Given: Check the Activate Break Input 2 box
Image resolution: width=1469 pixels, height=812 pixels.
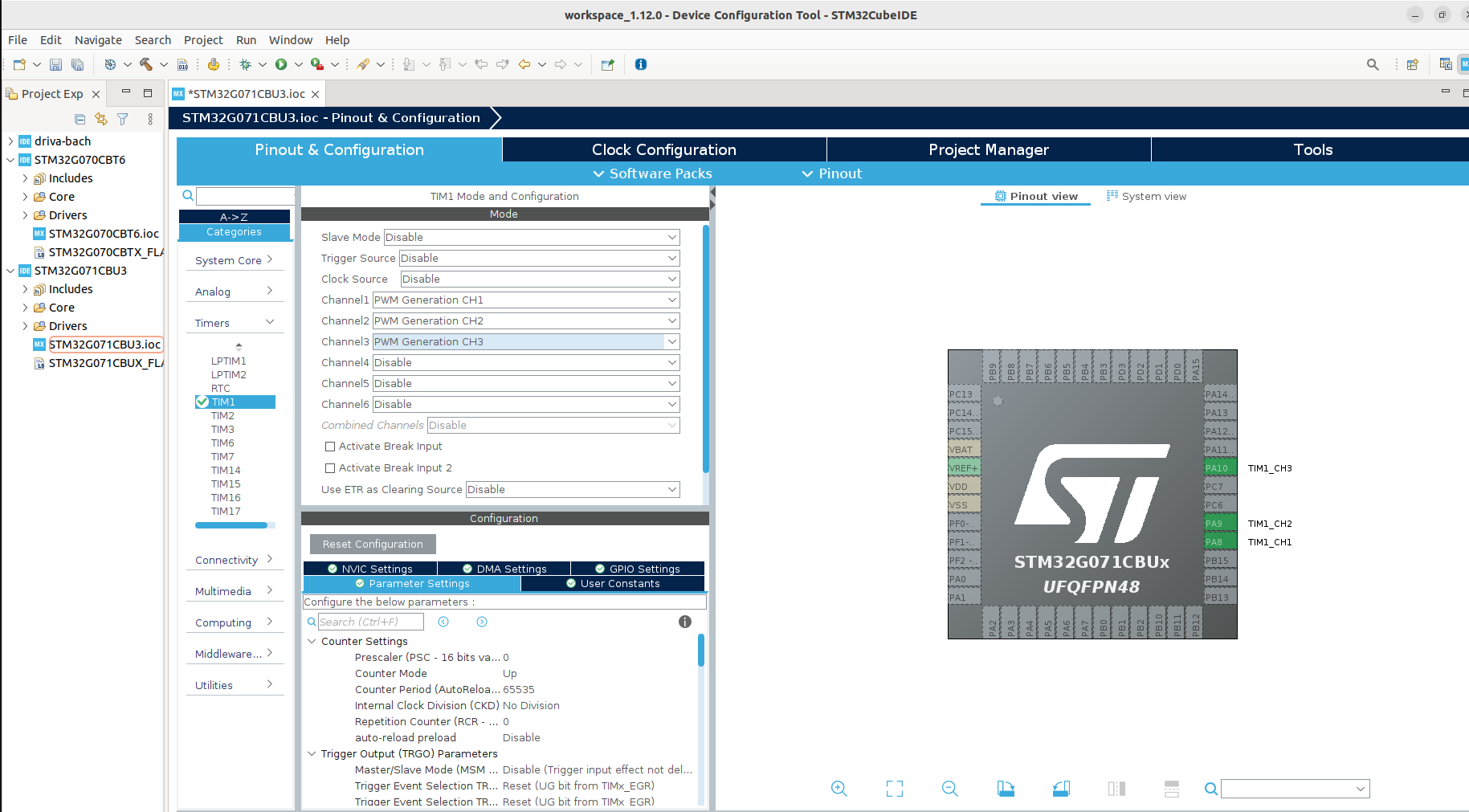Looking at the screenshot, I should tap(329, 468).
